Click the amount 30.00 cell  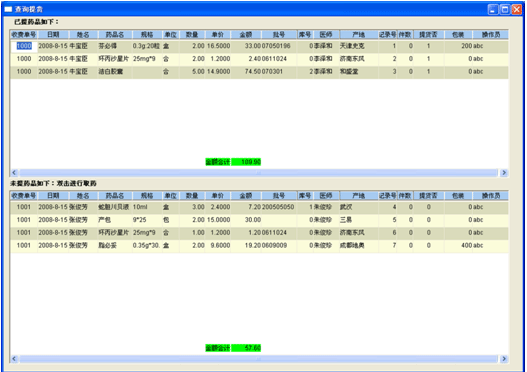coord(246,220)
